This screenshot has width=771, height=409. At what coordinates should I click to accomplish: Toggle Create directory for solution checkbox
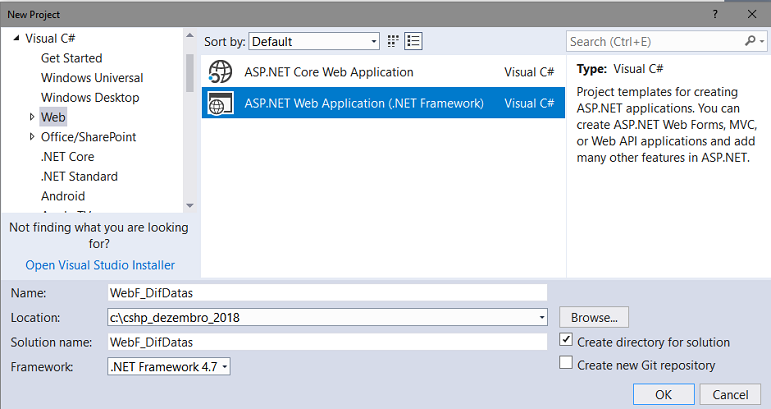pyautogui.click(x=566, y=340)
